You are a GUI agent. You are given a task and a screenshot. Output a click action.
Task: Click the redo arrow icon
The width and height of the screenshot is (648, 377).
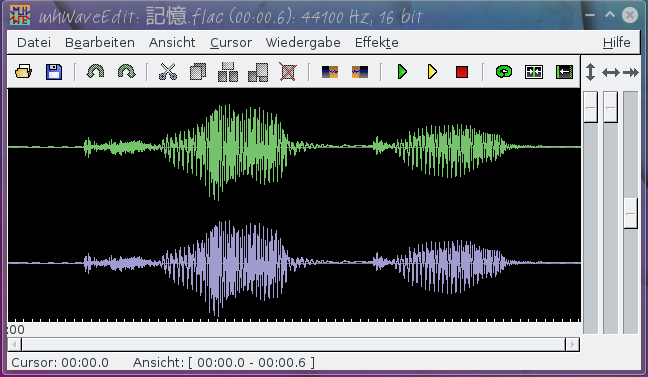(x=126, y=72)
